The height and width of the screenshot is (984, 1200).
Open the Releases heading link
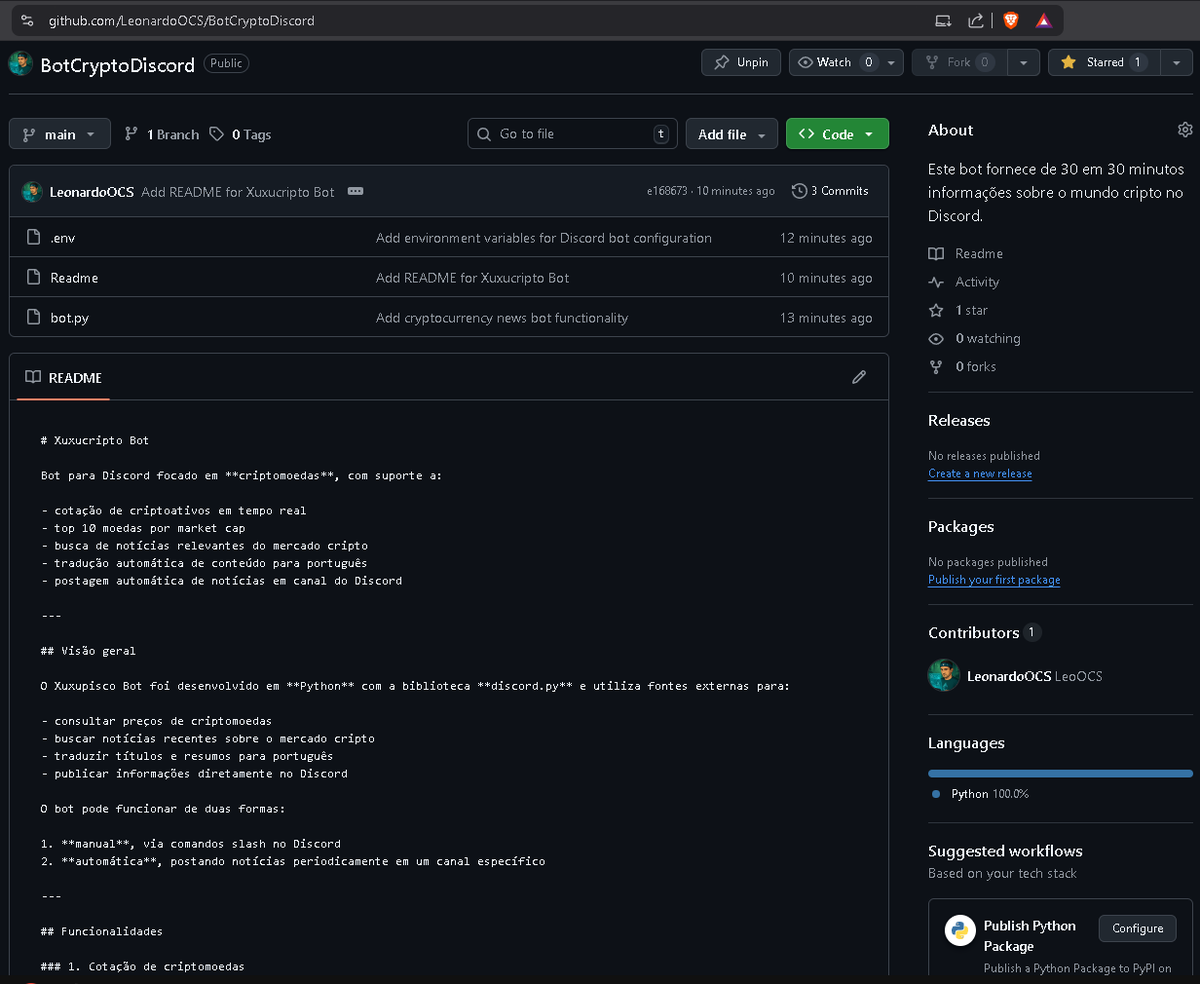click(959, 420)
